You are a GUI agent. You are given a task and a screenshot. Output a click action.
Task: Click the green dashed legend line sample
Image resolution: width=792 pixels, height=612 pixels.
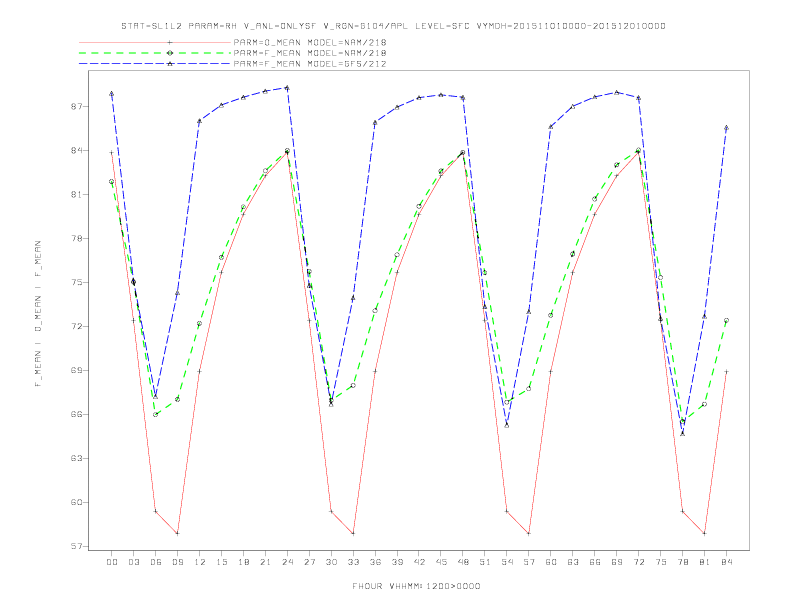tap(155, 53)
